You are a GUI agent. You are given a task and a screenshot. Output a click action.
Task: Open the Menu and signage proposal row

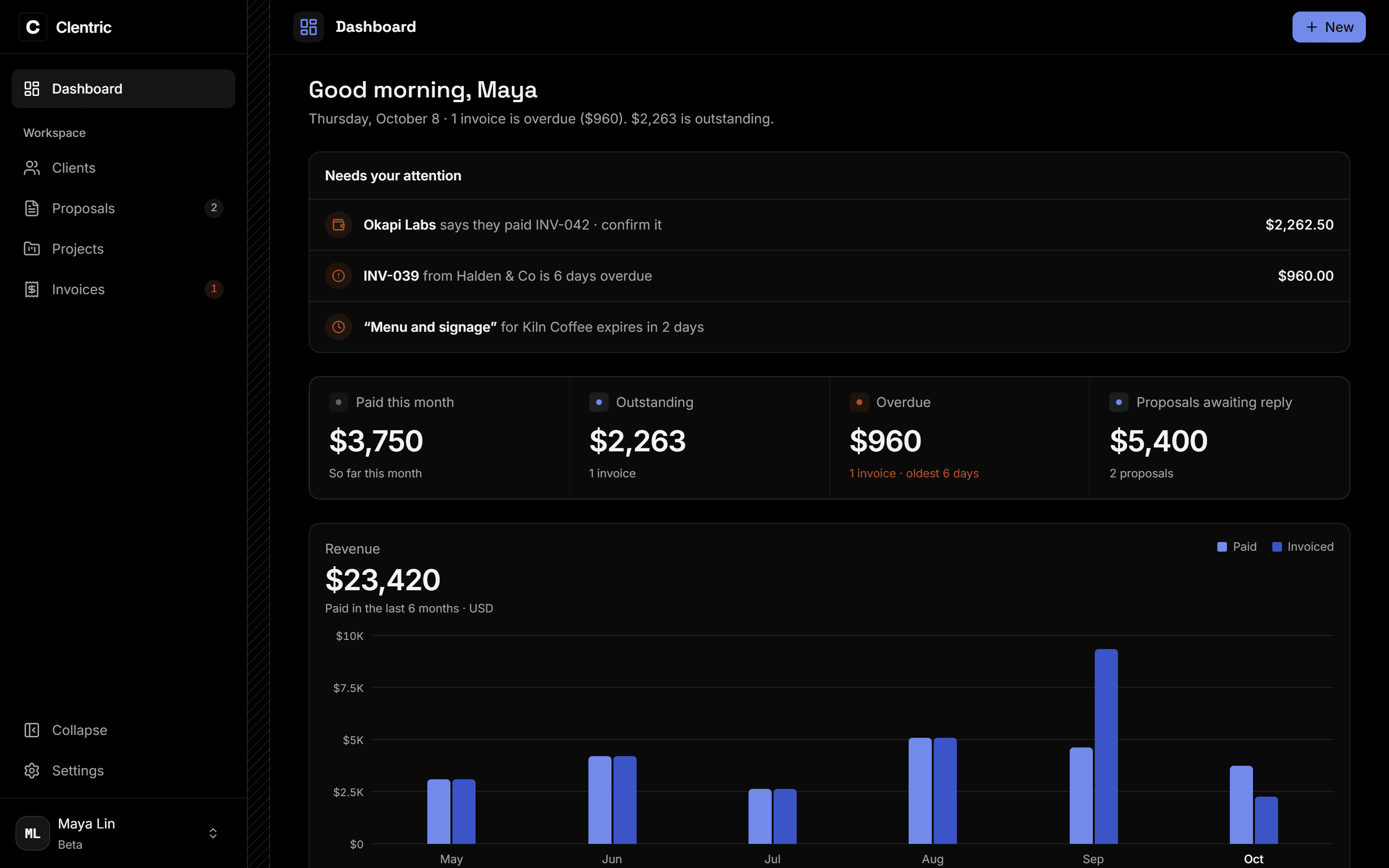[x=829, y=326]
